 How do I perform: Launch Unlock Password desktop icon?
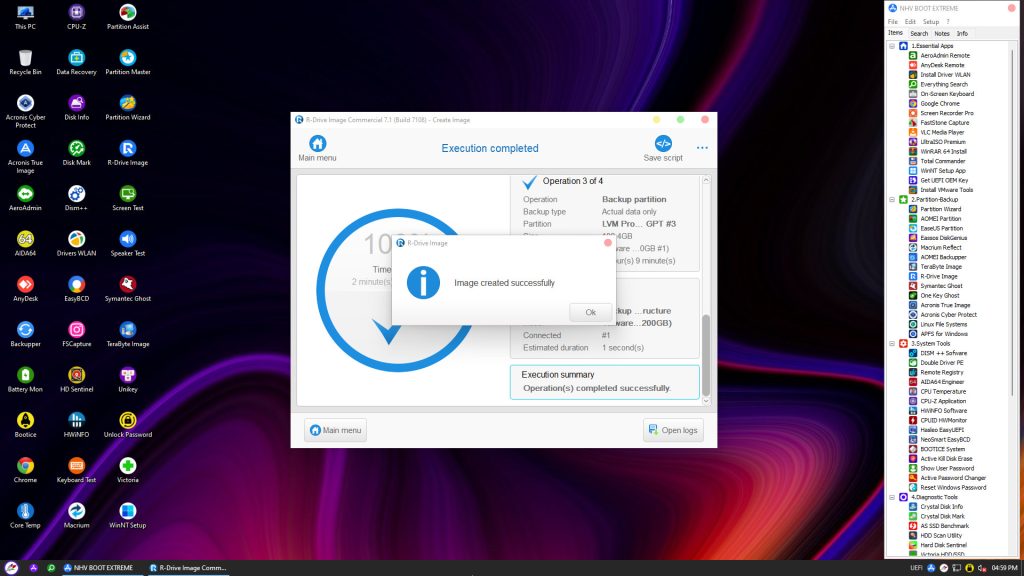click(x=128, y=424)
